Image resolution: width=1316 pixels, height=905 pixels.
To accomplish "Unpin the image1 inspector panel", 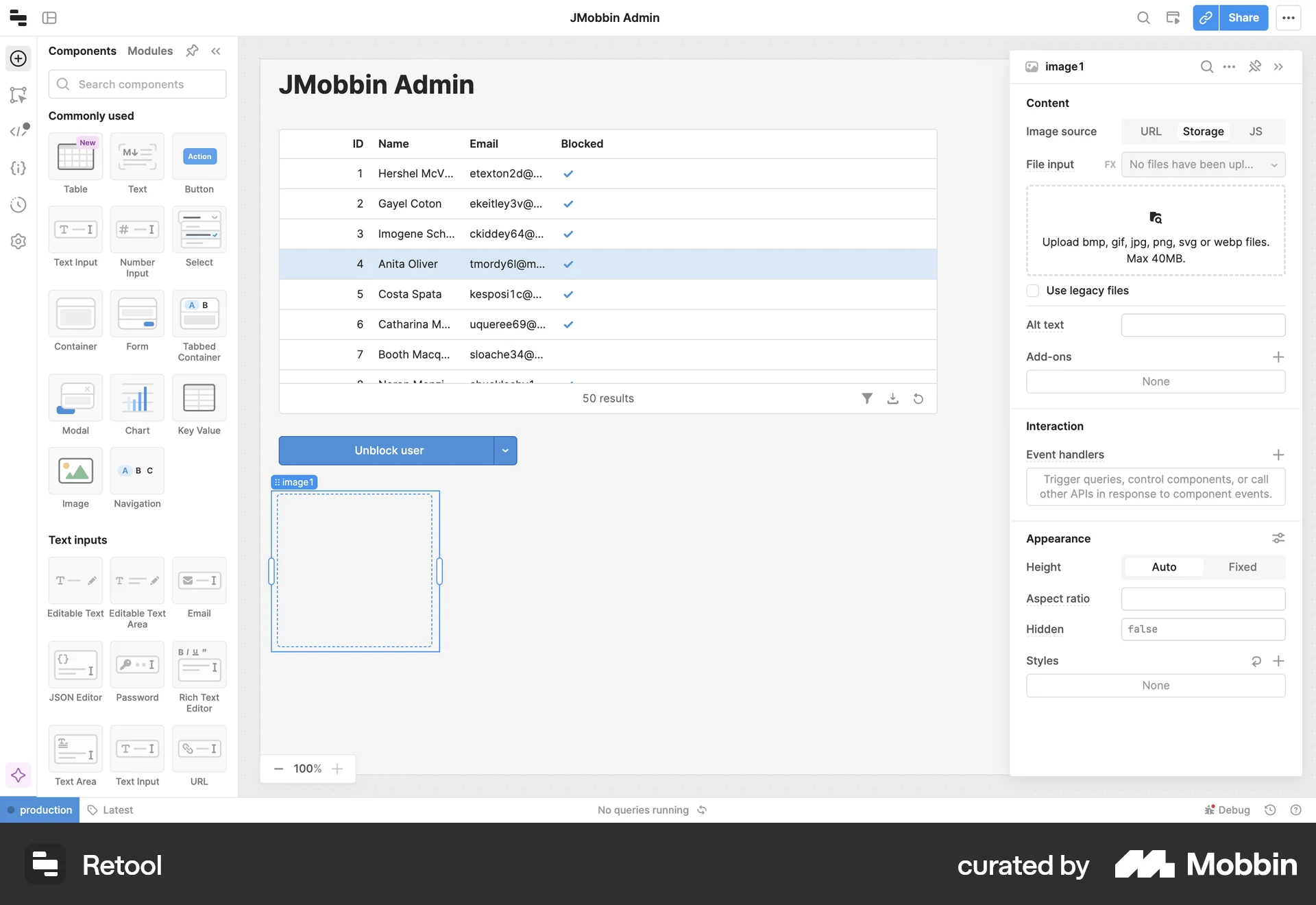I will coord(1255,67).
